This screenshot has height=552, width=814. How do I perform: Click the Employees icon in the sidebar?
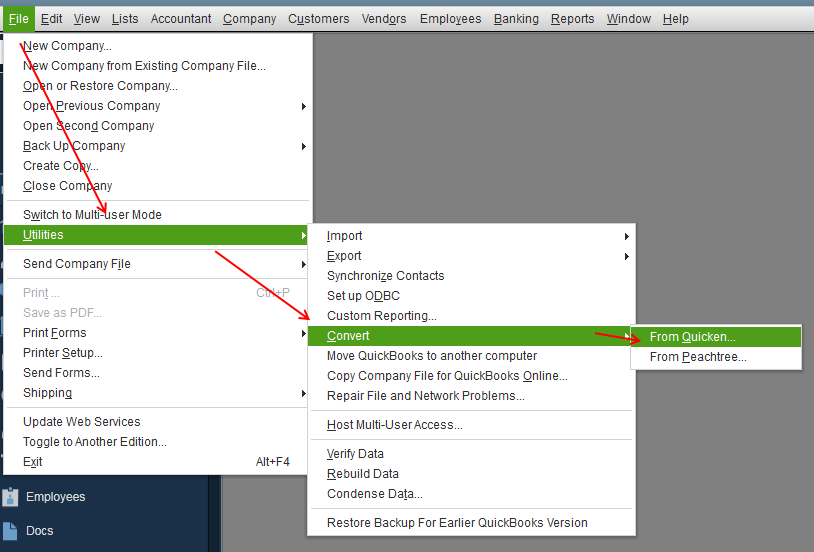coord(10,497)
